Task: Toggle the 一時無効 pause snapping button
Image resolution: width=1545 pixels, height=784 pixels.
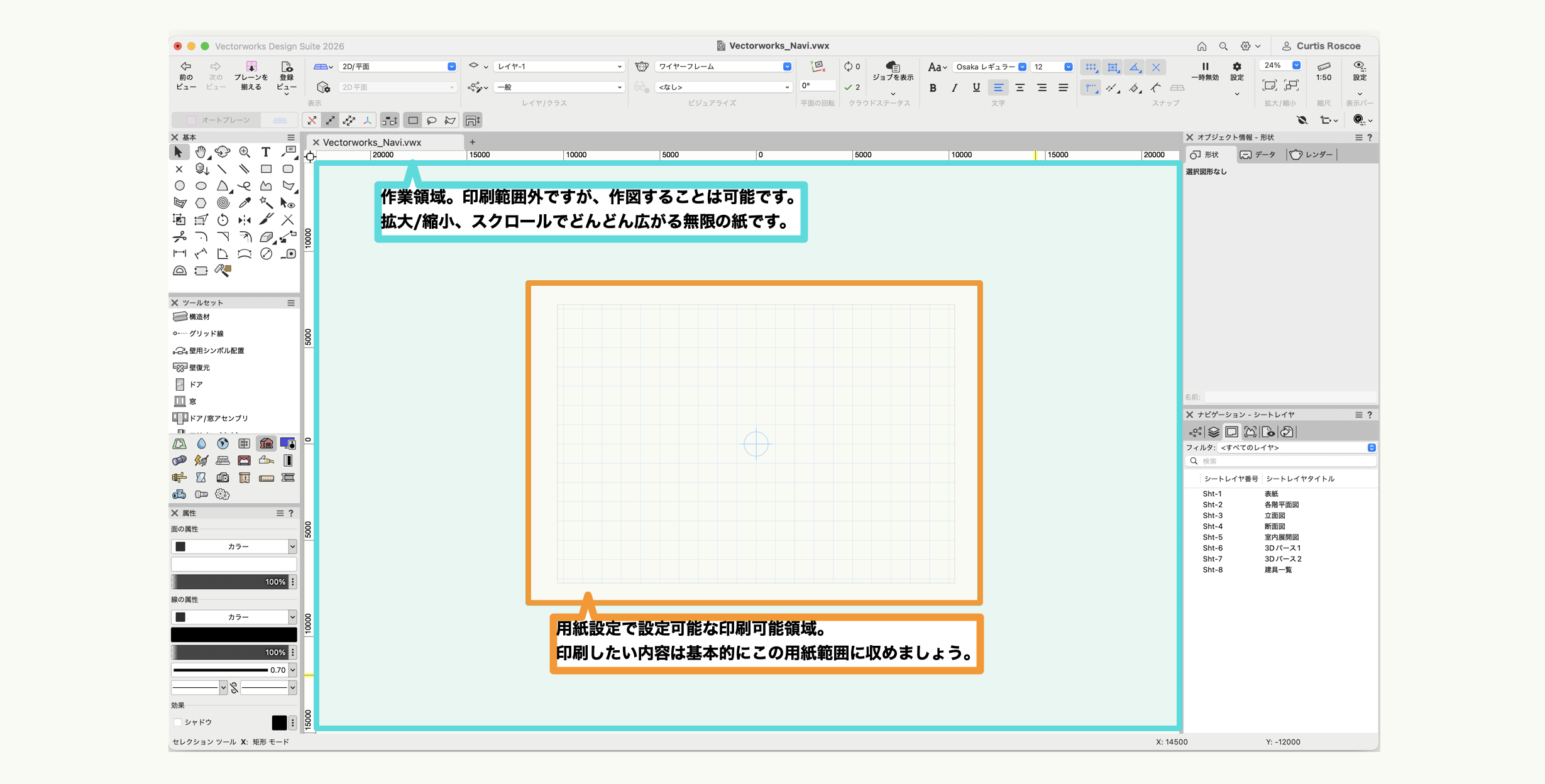Action: (1205, 72)
